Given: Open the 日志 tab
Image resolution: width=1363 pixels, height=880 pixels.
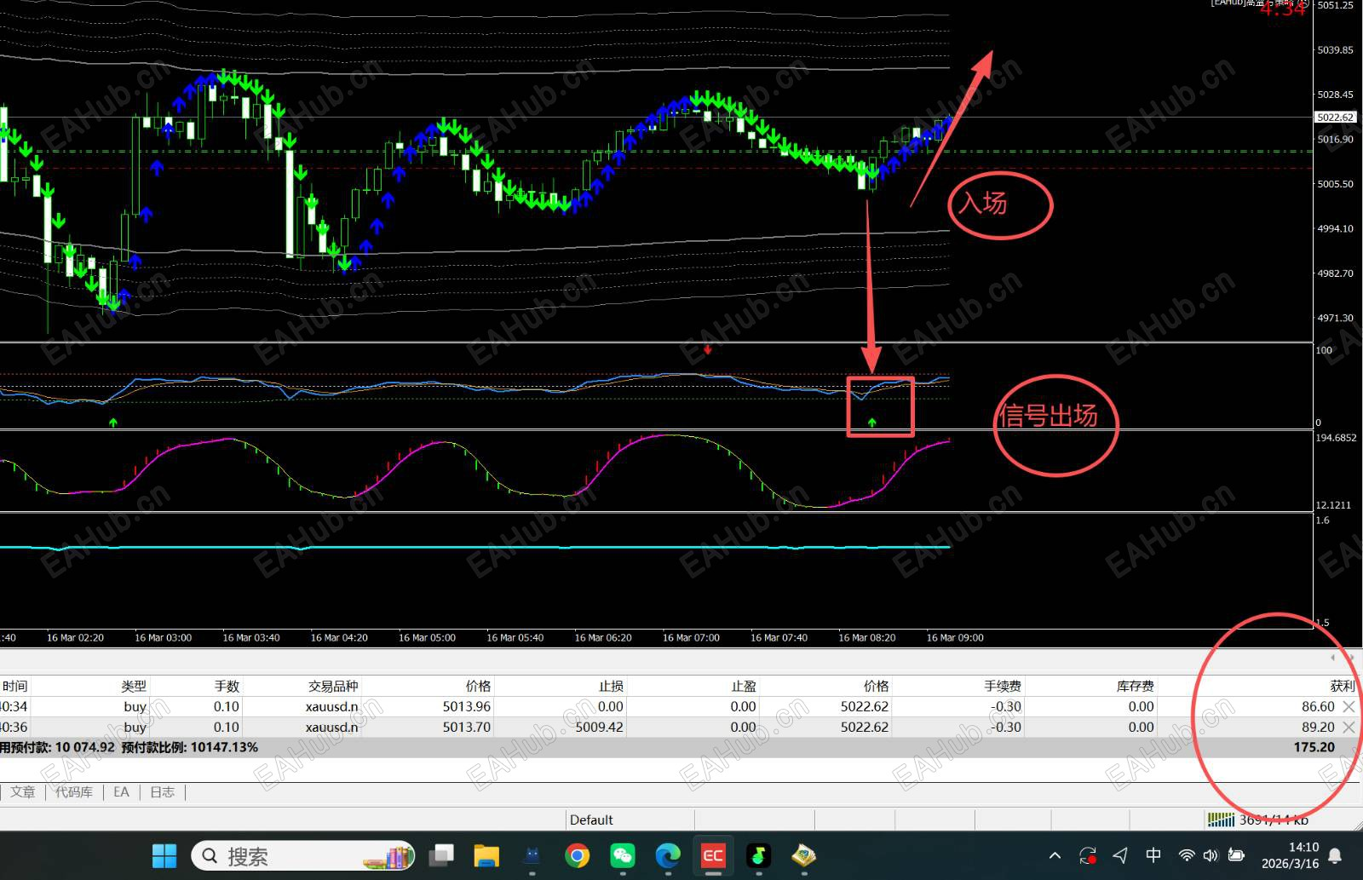Looking at the screenshot, I should pos(162,792).
